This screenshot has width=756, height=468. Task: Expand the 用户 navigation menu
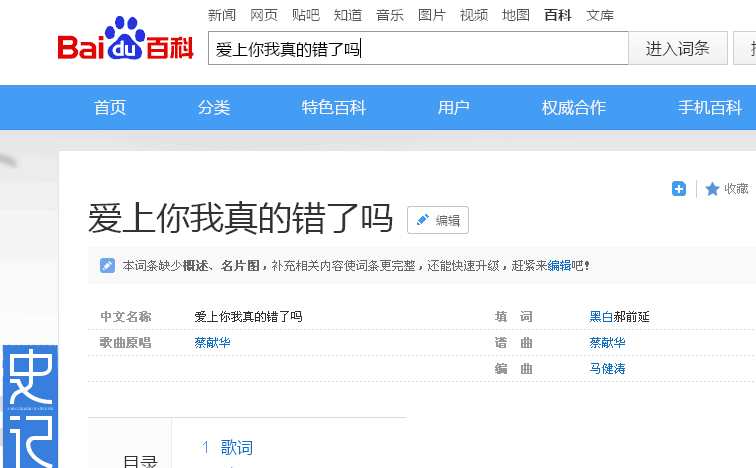(454, 108)
